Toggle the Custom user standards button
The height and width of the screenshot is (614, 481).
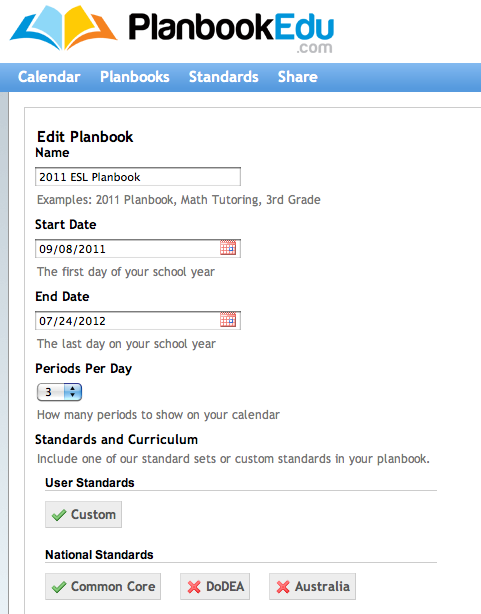[83, 515]
